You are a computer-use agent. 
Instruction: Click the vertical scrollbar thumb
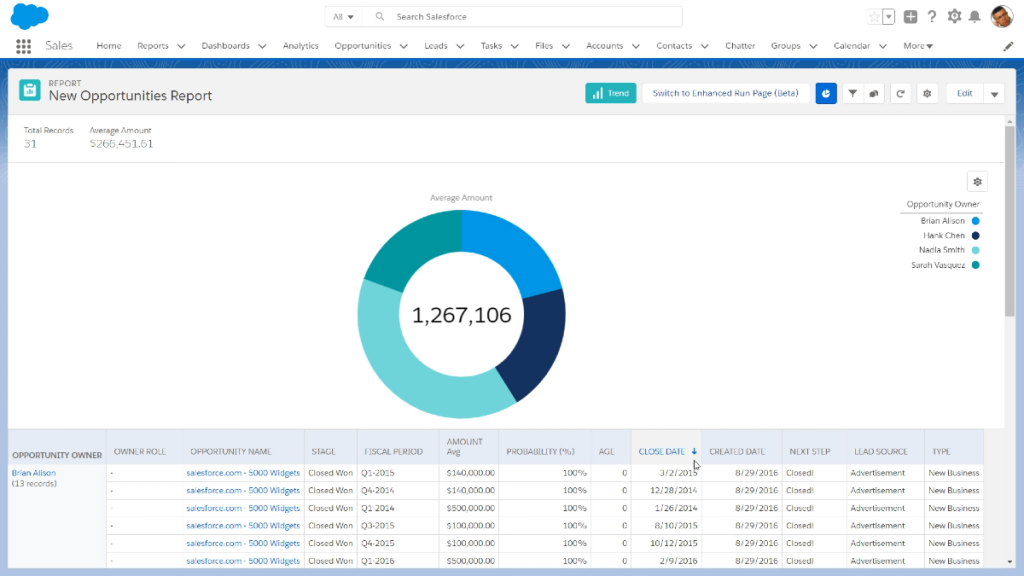point(1010,222)
